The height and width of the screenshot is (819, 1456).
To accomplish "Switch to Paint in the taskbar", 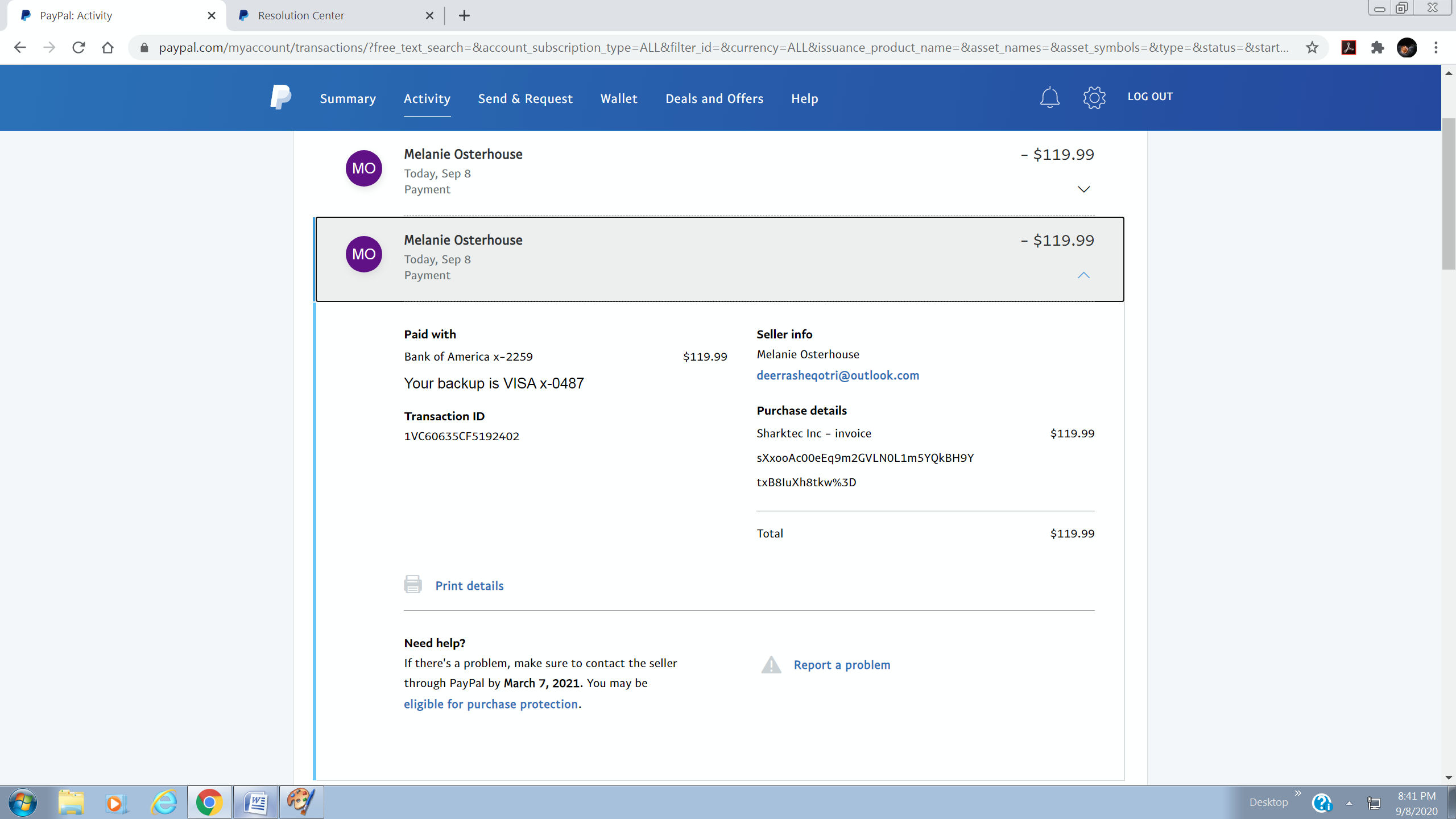I will pyautogui.click(x=301, y=803).
